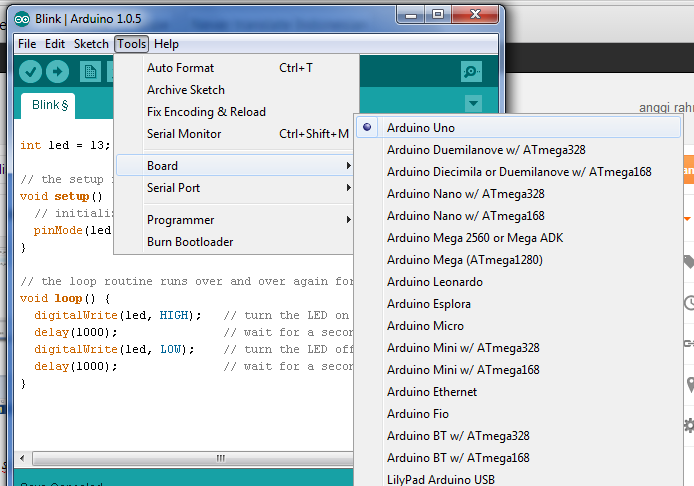Select Arduino BT w/ ATmega168
The height and width of the screenshot is (486, 694).
[x=518, y=458]
